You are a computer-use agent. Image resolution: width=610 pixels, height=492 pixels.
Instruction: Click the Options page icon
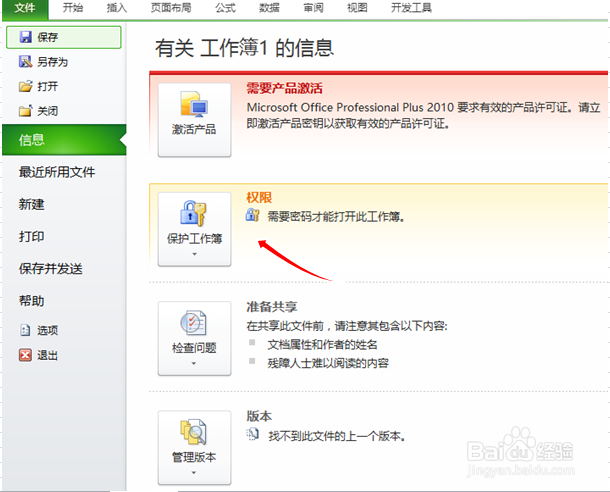click(x=25, y=330)
